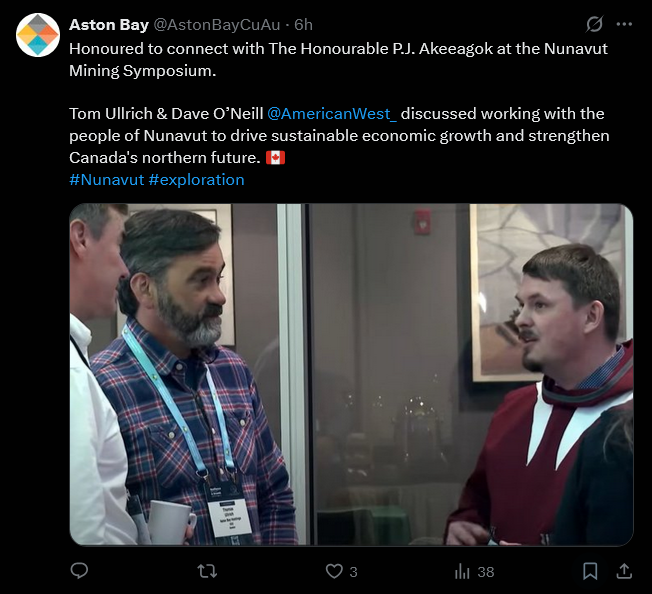
Task: Open the 6h timestamp permalink
Action: pos(304,25)
